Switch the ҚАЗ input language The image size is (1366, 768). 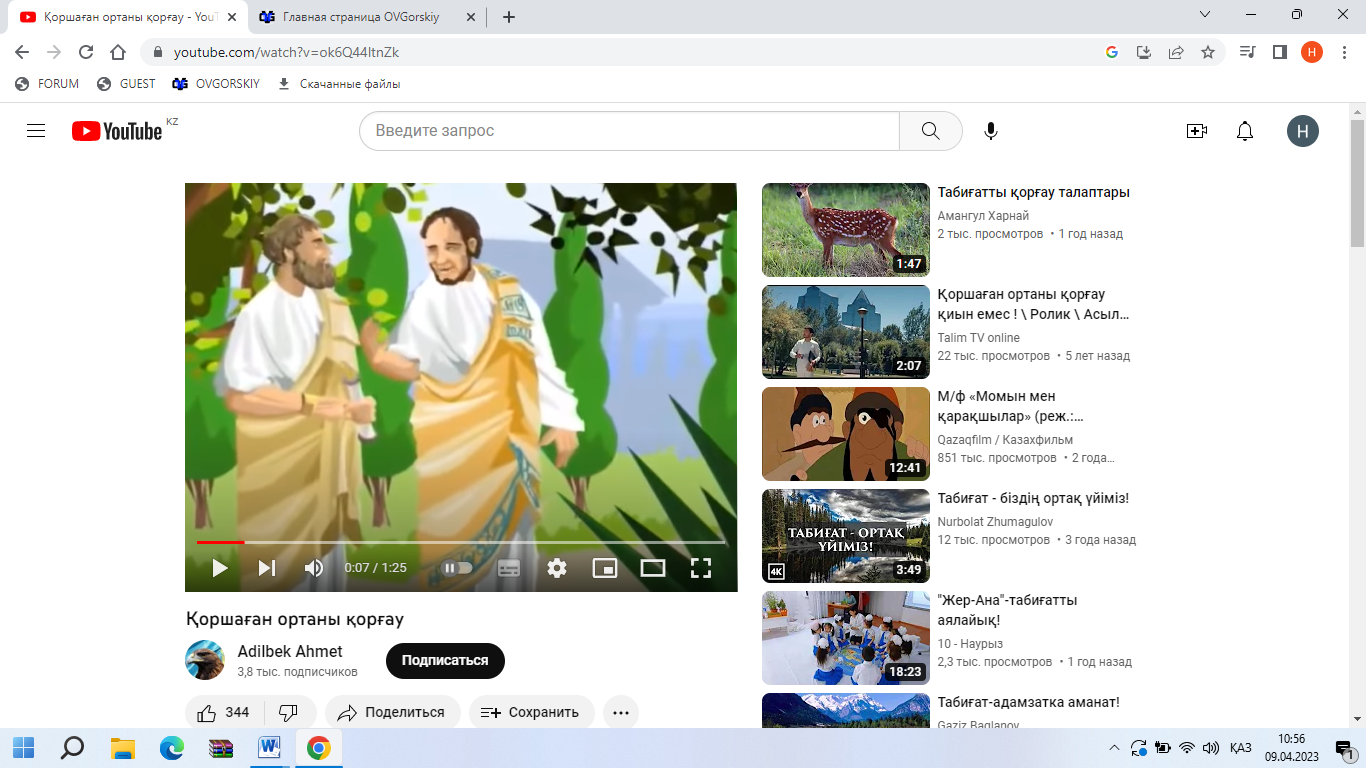tap(1240, 748)
